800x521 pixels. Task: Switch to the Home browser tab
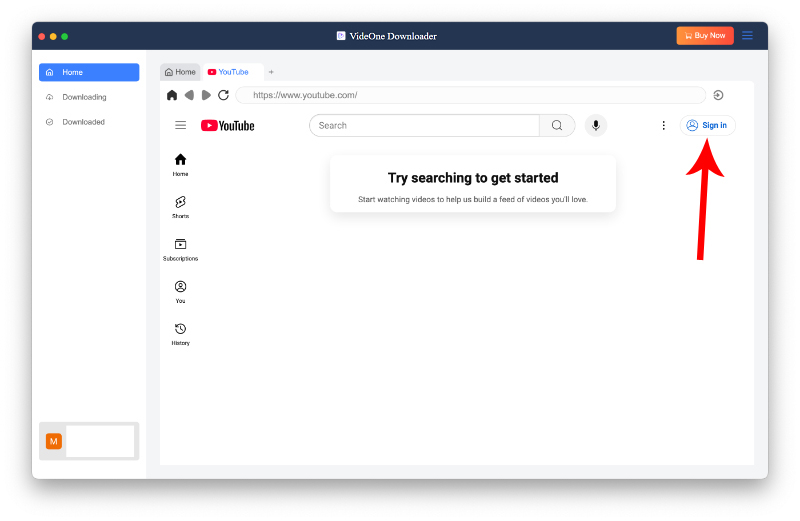pos(180,72)
